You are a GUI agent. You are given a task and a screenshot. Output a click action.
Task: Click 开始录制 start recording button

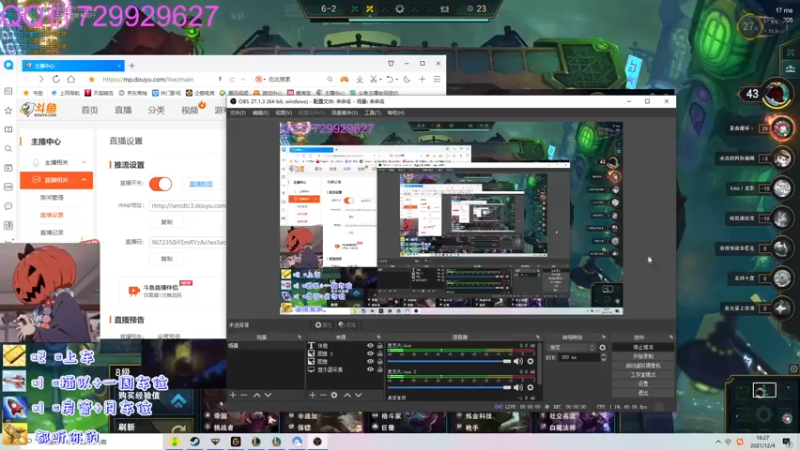pos(643,356)
